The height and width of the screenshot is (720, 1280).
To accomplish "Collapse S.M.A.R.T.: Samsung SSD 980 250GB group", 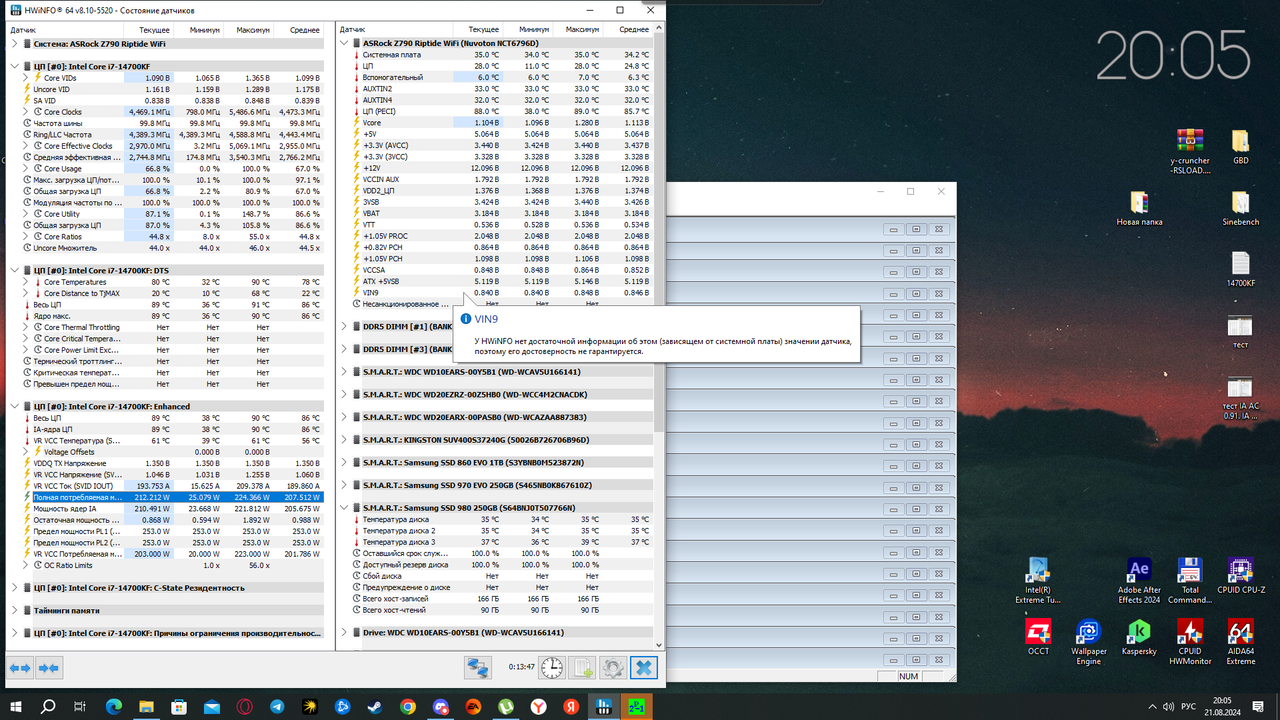I will (x=344, y=508).
